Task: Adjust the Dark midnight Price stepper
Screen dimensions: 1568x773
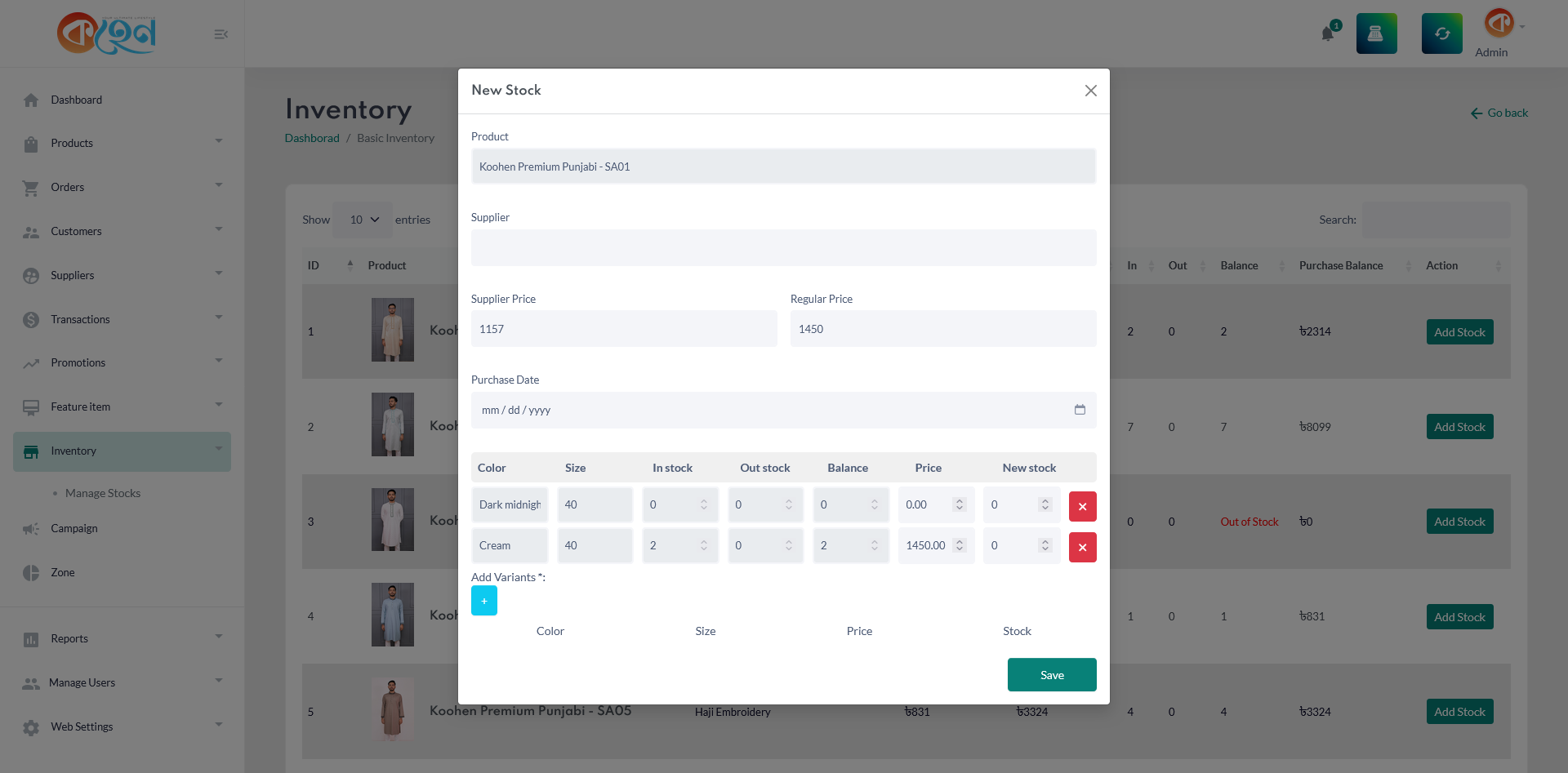Action: [x=960, y=504]
